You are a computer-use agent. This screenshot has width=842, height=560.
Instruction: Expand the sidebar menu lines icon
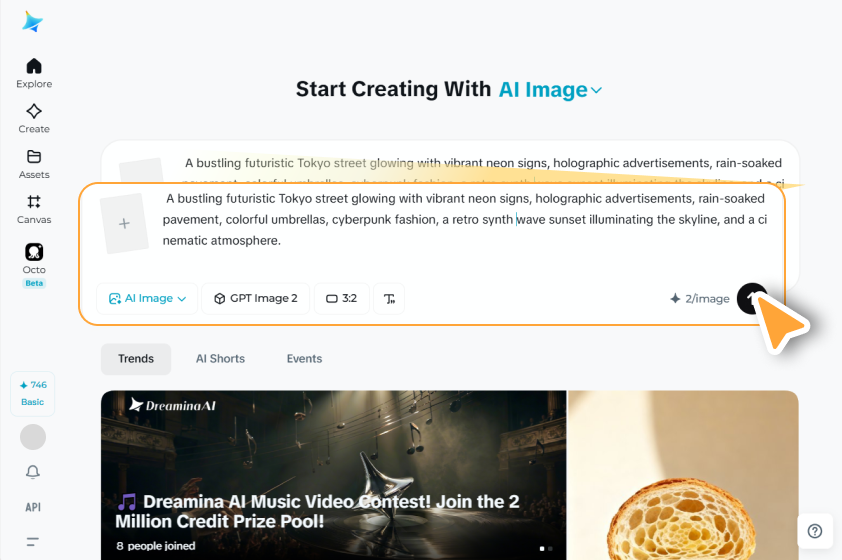pos(33,542)
